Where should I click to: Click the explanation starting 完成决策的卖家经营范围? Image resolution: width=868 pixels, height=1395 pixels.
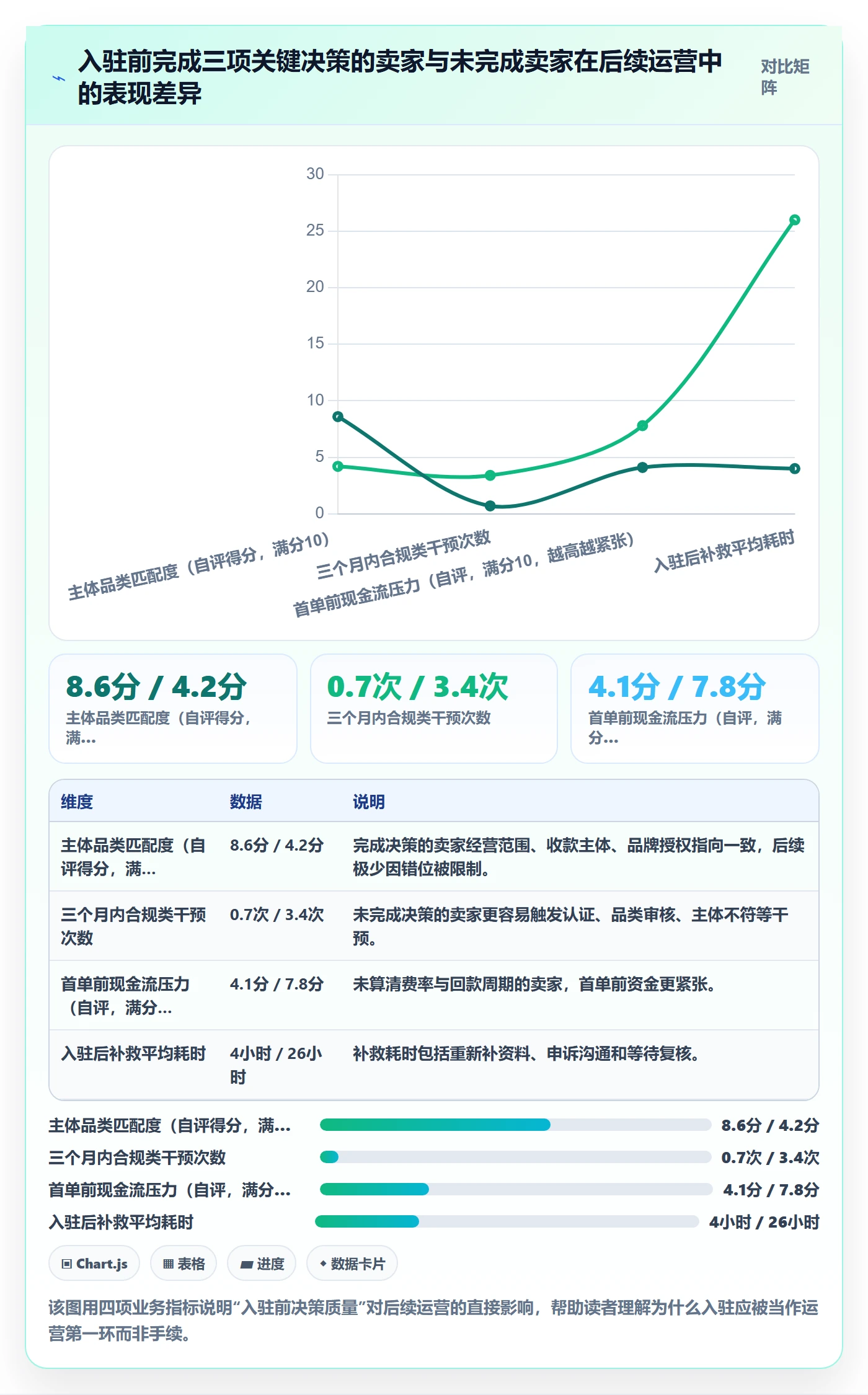578,857
